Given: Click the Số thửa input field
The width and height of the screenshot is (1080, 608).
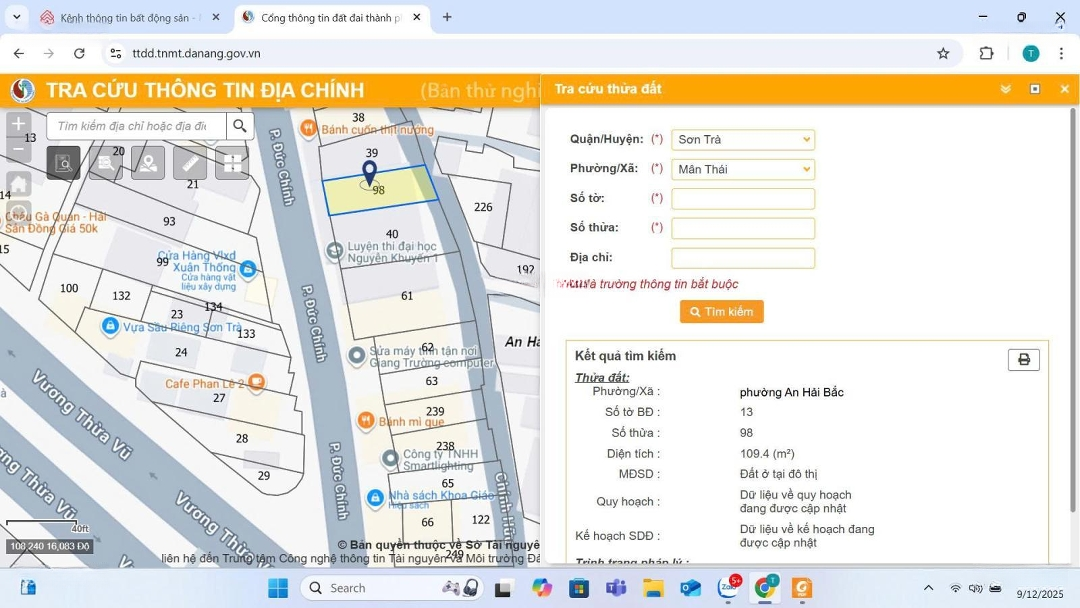Looking at the screenshot, I should tap(742, 228).
